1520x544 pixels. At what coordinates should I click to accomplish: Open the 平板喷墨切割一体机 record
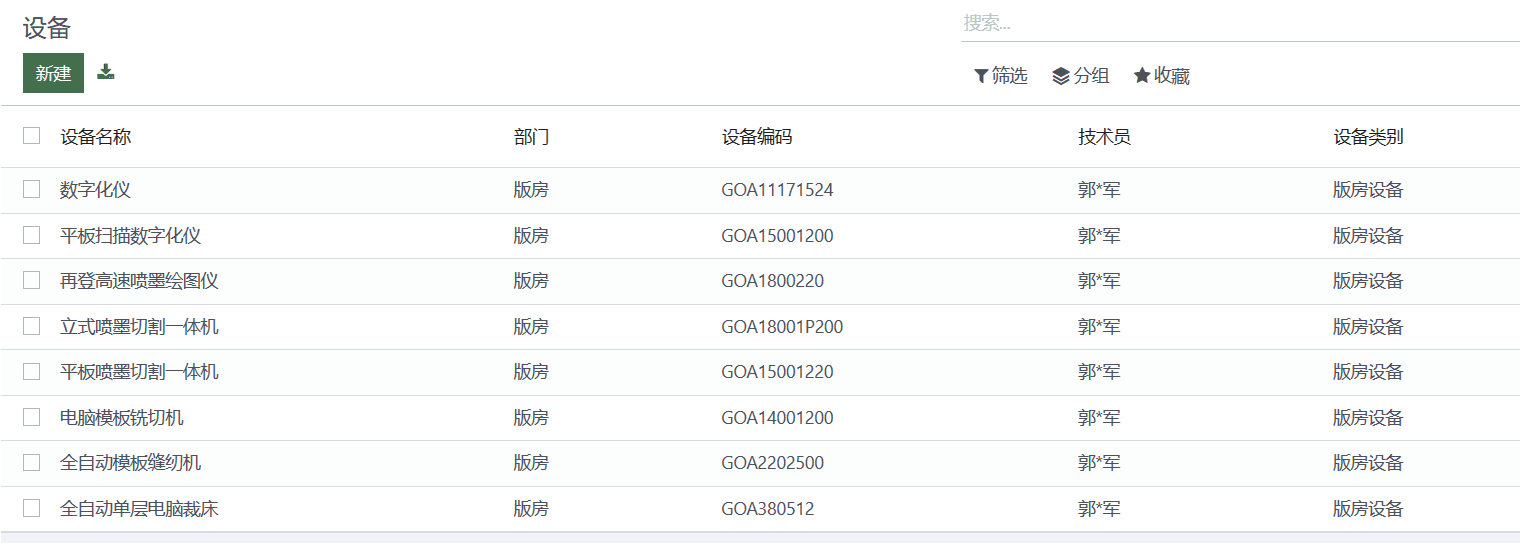(139, 372)
